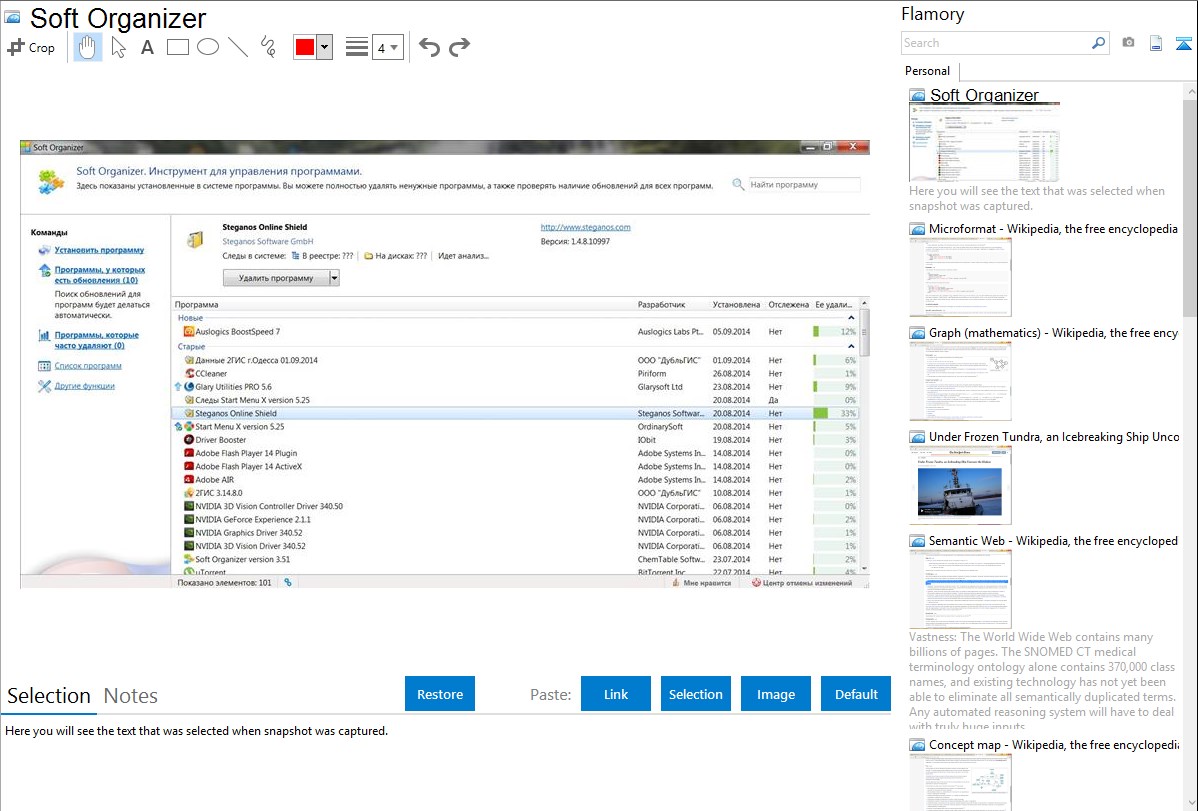Select the arrow pointer tool
Image resolution: width=1198 pixels, height=811 pixels.
click(118, 47)
